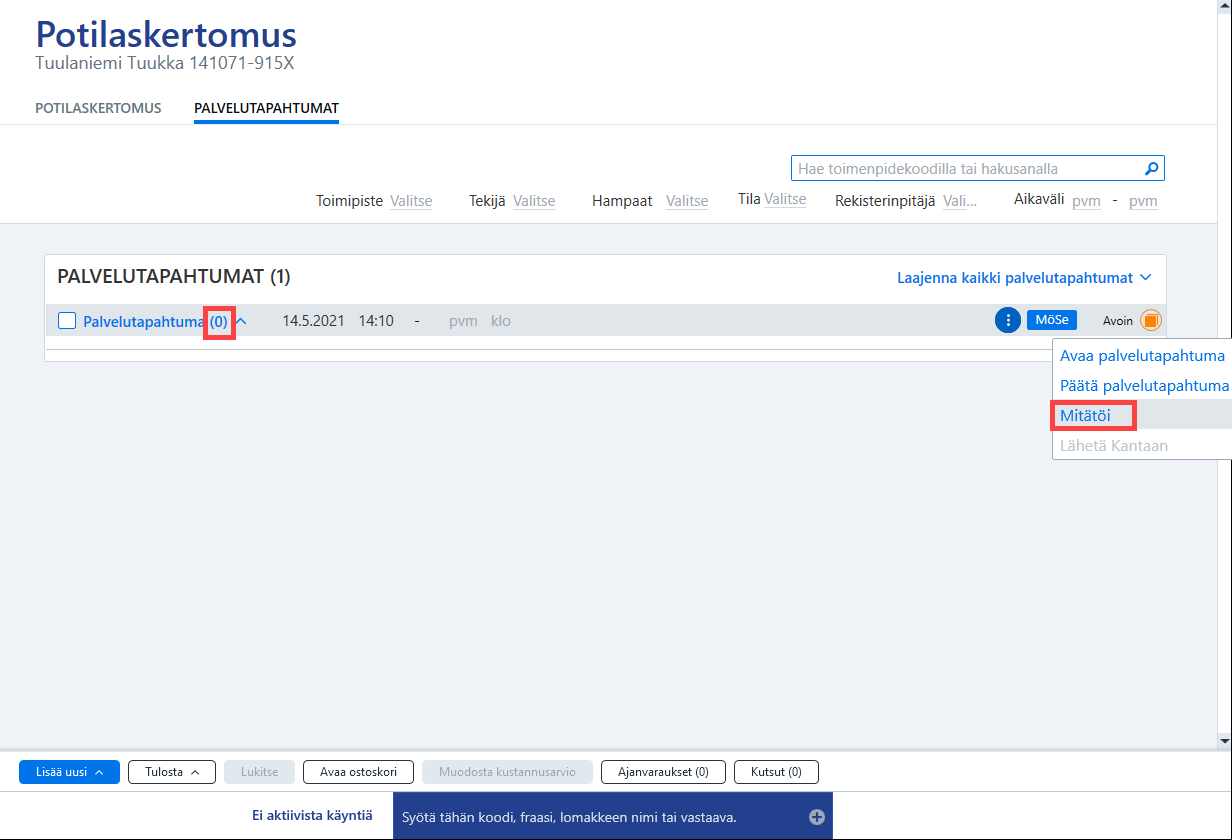The height and width of the screenshot is (840, 1232).
Task: Open the Lisää uusi dropdown
Action: 69,772
